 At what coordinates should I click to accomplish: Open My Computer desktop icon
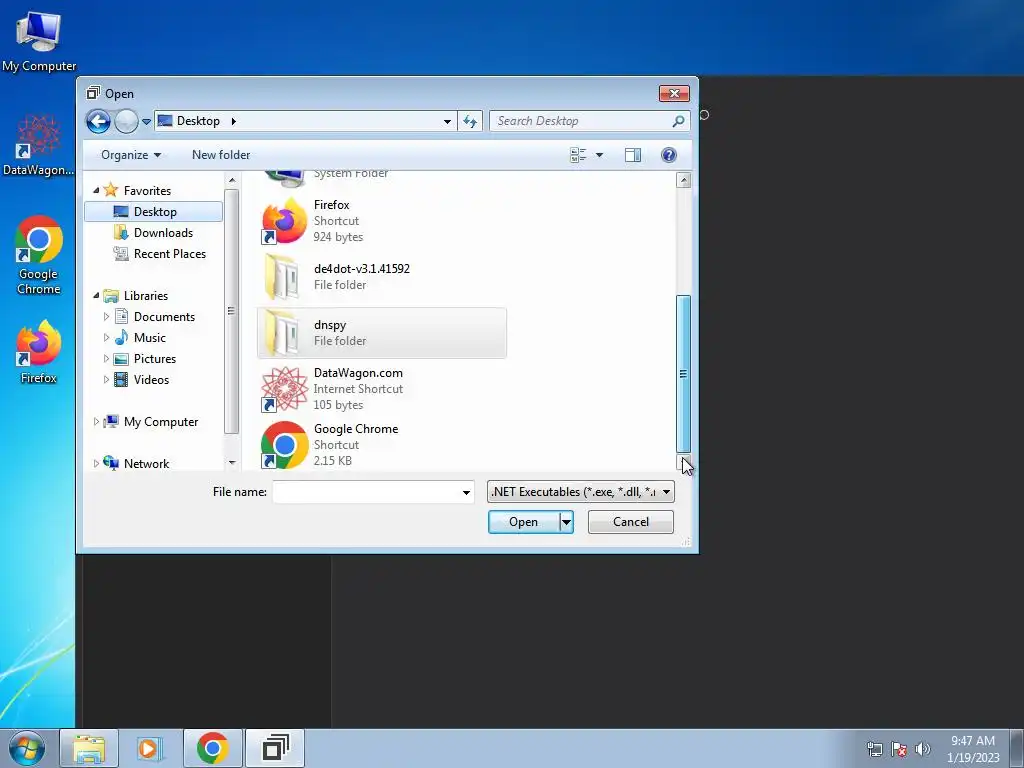pyautogui.click(x=39, y=40)
